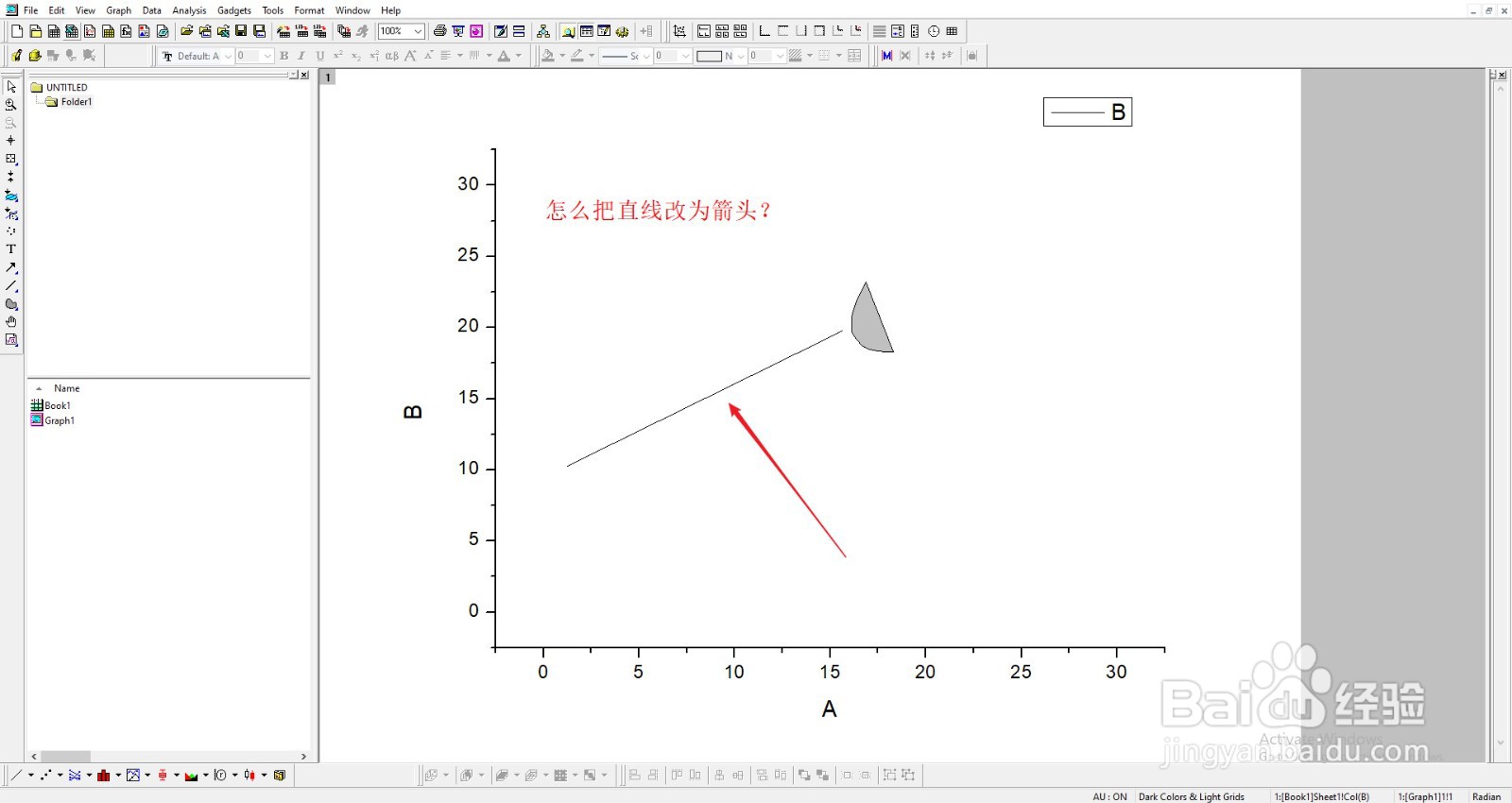
Task: Select the Line drawing tool
Action: coord(11,285)
